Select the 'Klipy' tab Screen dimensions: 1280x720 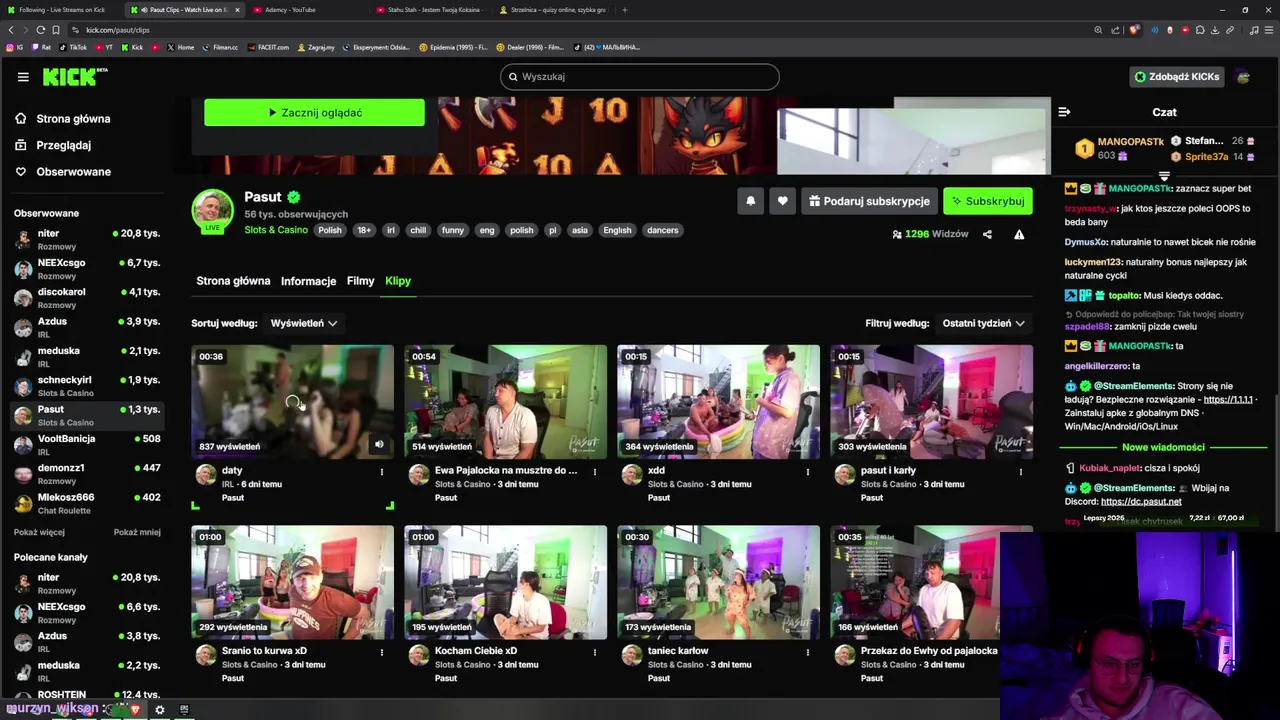398,281
